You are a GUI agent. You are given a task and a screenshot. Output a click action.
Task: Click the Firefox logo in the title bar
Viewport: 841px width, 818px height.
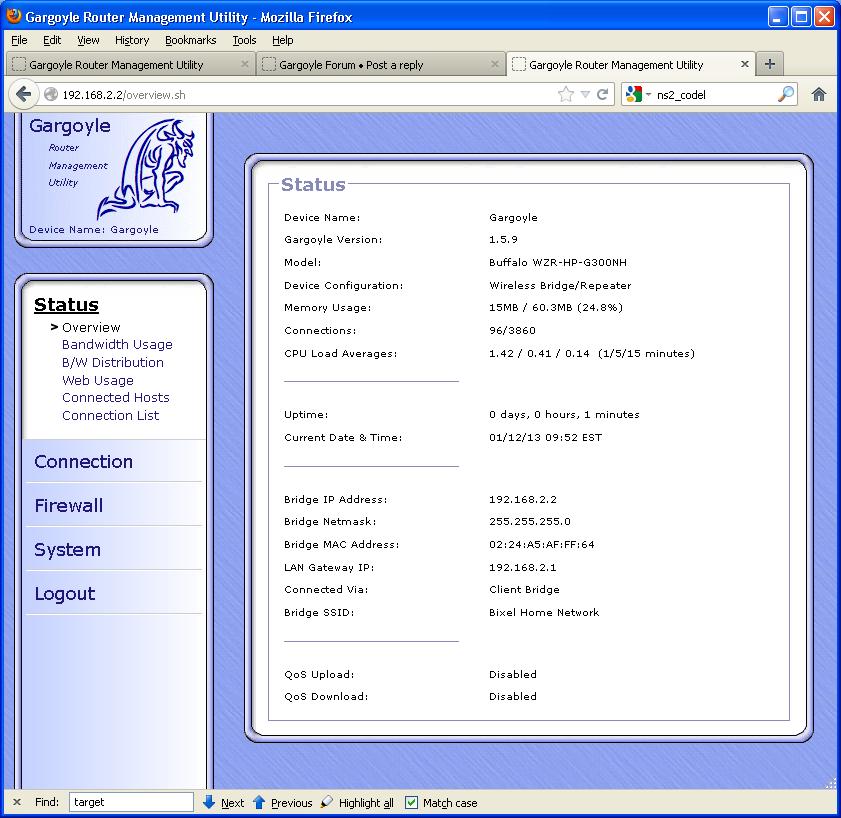13,16
